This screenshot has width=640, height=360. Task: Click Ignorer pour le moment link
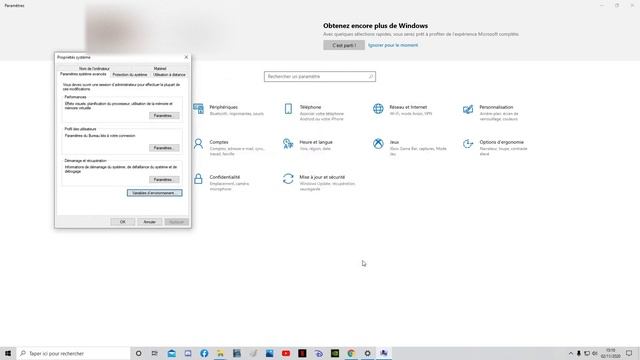coord(393,45)
